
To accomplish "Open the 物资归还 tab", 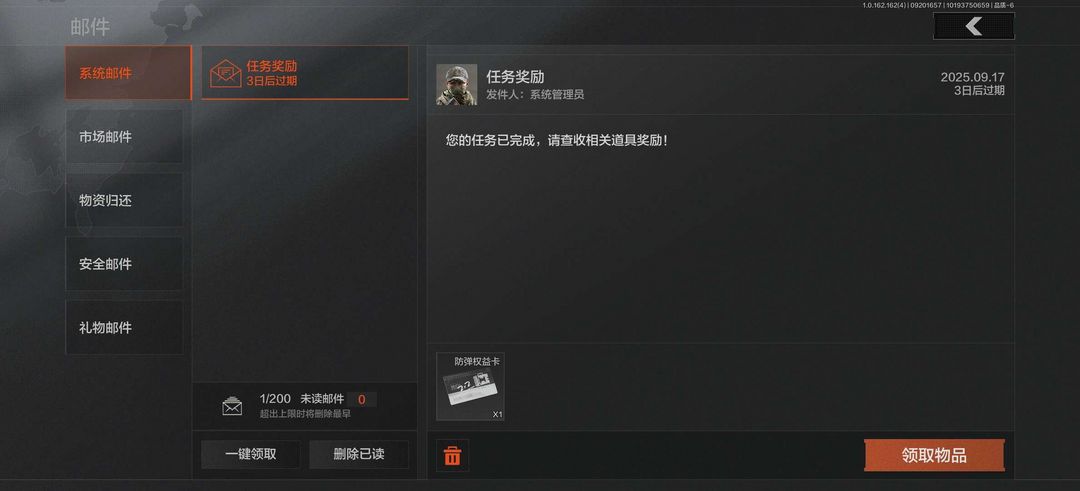I will click(125, 200).
